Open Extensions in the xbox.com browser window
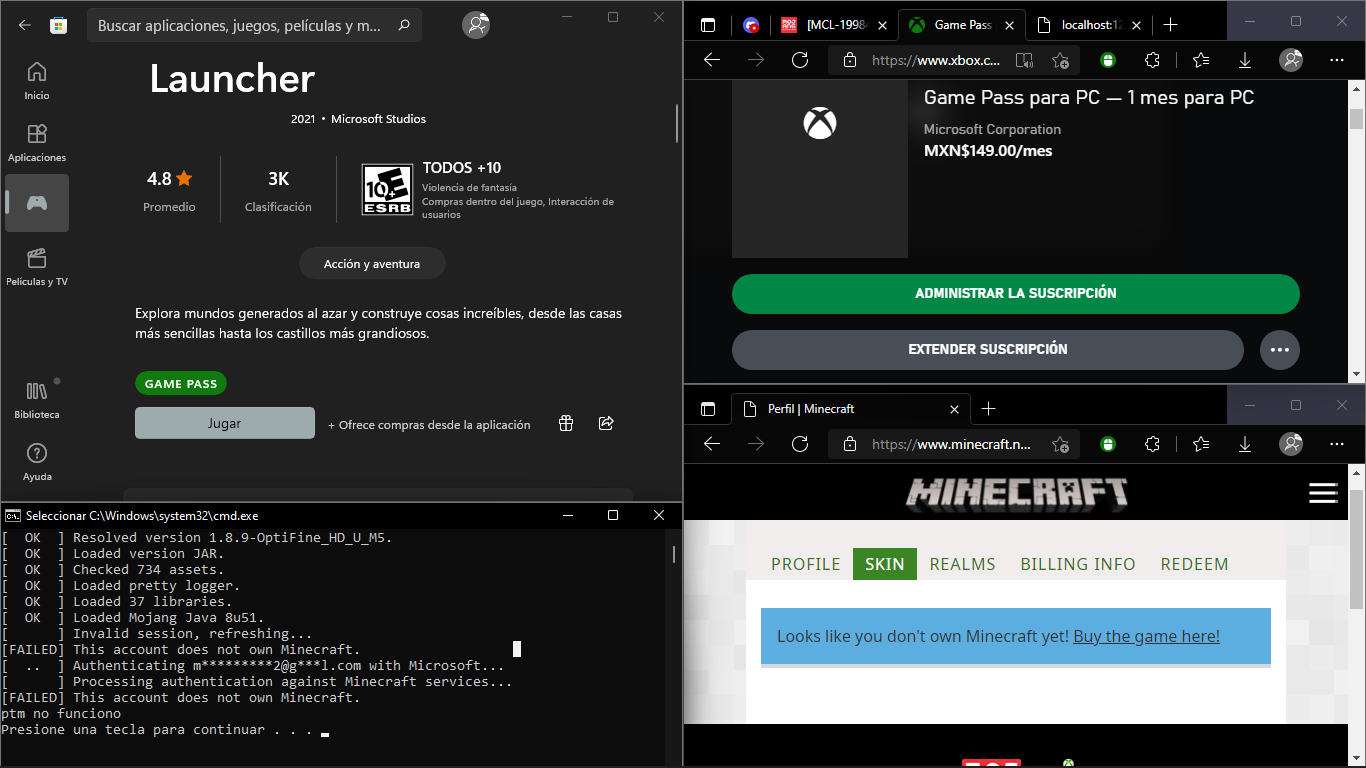Screen dimensions: 1366x768 pos(1152,60)
